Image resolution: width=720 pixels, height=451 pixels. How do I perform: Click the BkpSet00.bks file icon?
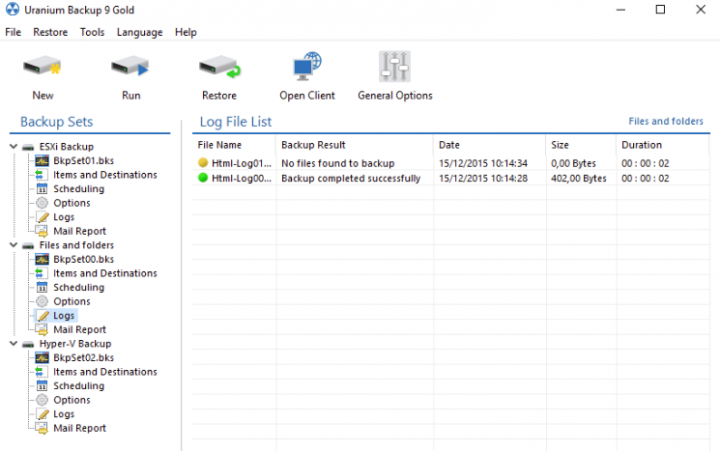(42, 259)
